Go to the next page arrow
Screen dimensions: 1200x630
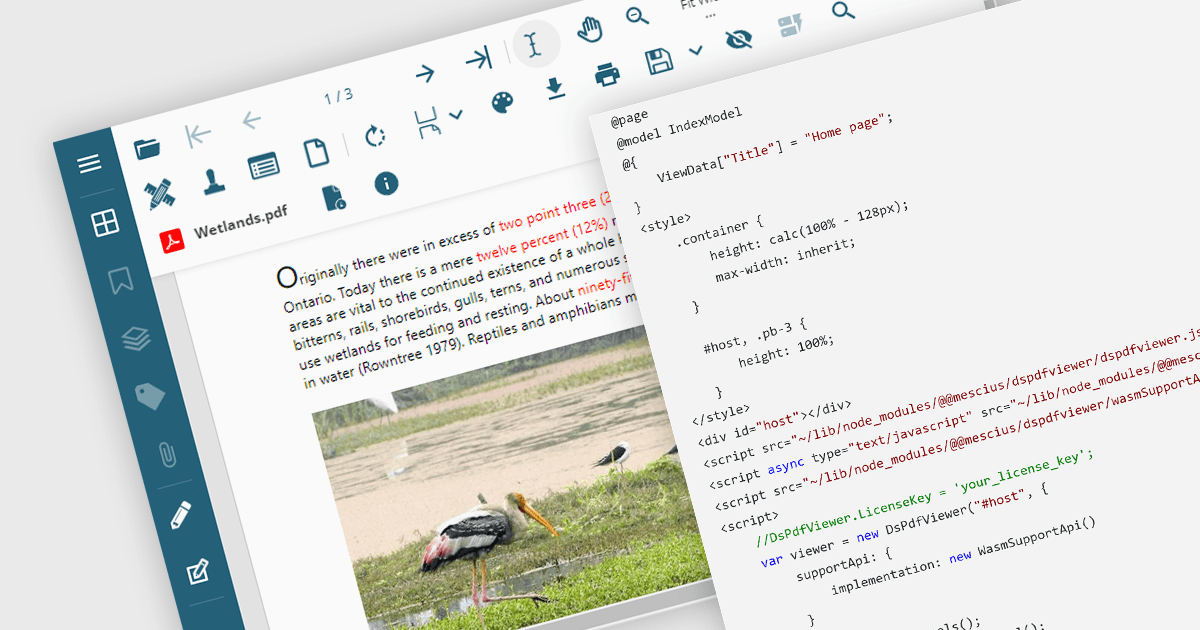point(425,73)
